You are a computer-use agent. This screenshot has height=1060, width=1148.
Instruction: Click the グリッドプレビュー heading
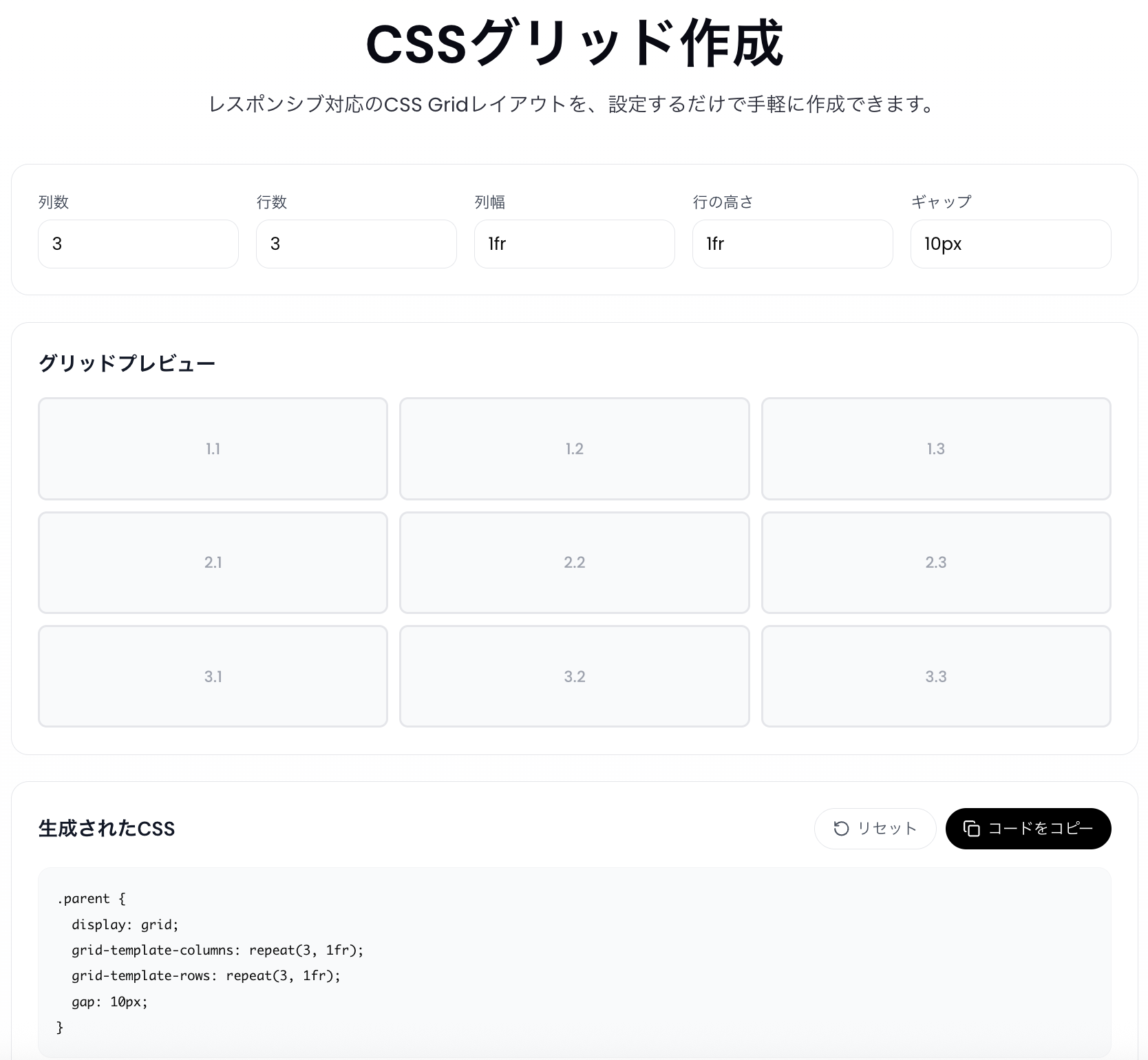127,363
